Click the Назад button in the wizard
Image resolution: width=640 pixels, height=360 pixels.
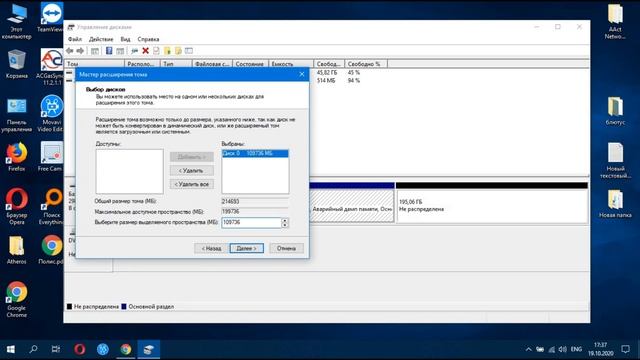point(211,248)
